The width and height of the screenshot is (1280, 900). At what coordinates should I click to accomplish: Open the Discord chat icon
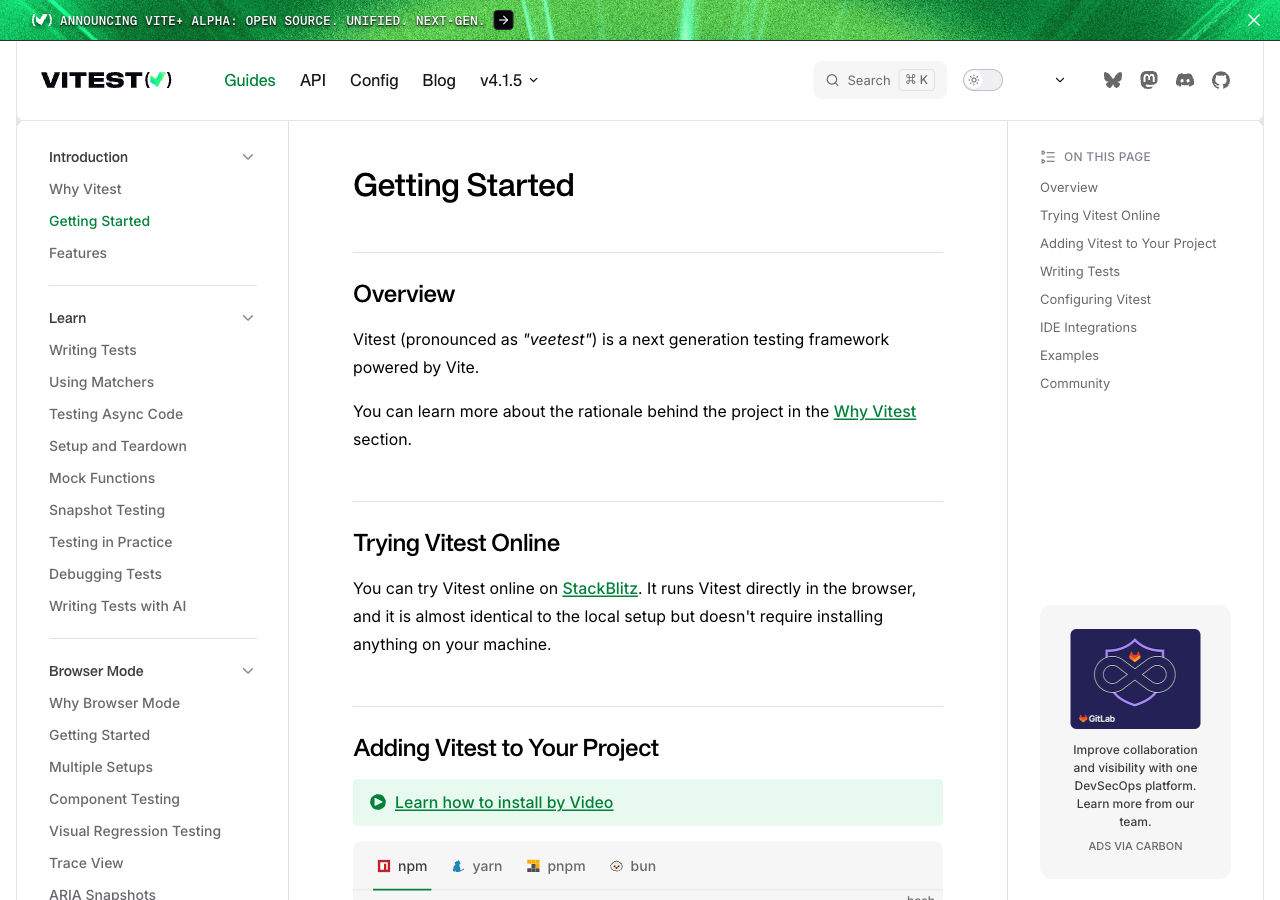1185,80
